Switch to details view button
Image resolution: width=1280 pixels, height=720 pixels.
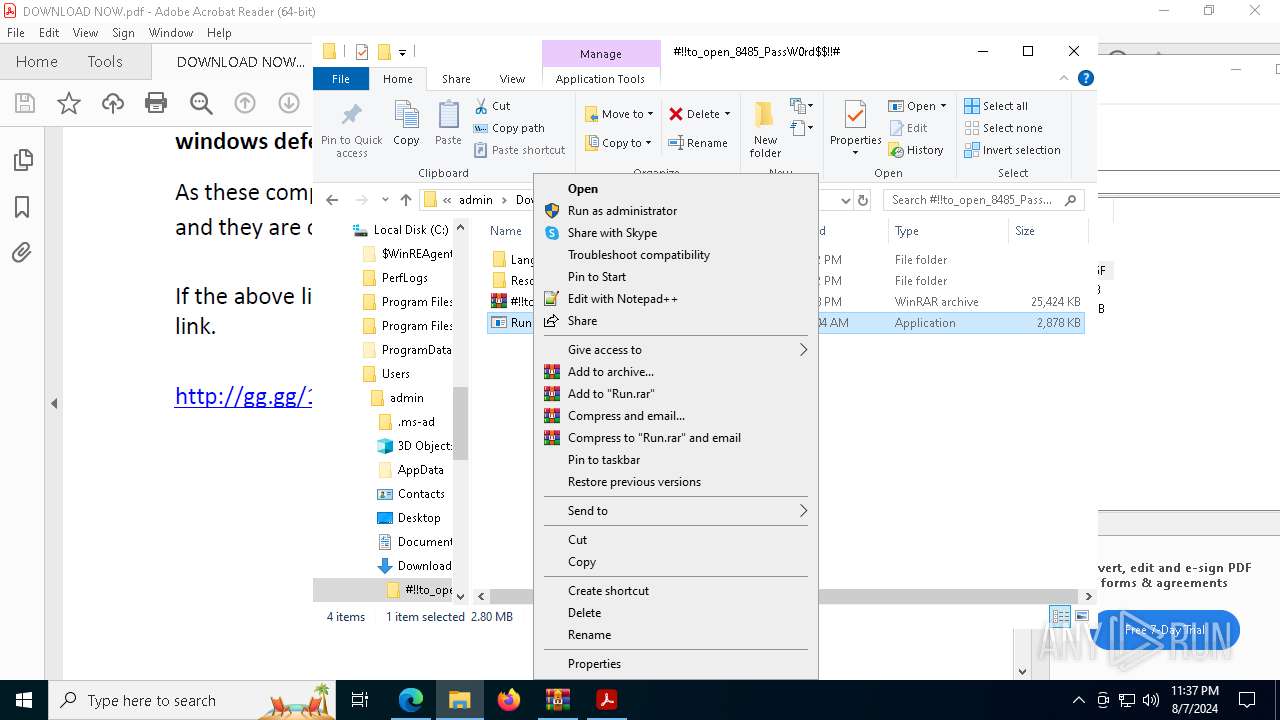(x=1060, y=617)
